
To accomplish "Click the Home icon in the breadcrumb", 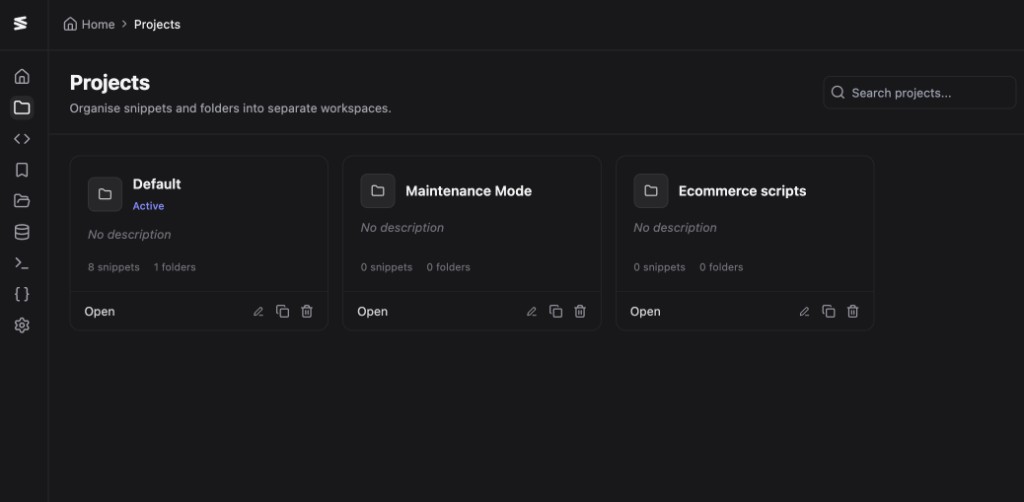I will click(70, 24).
